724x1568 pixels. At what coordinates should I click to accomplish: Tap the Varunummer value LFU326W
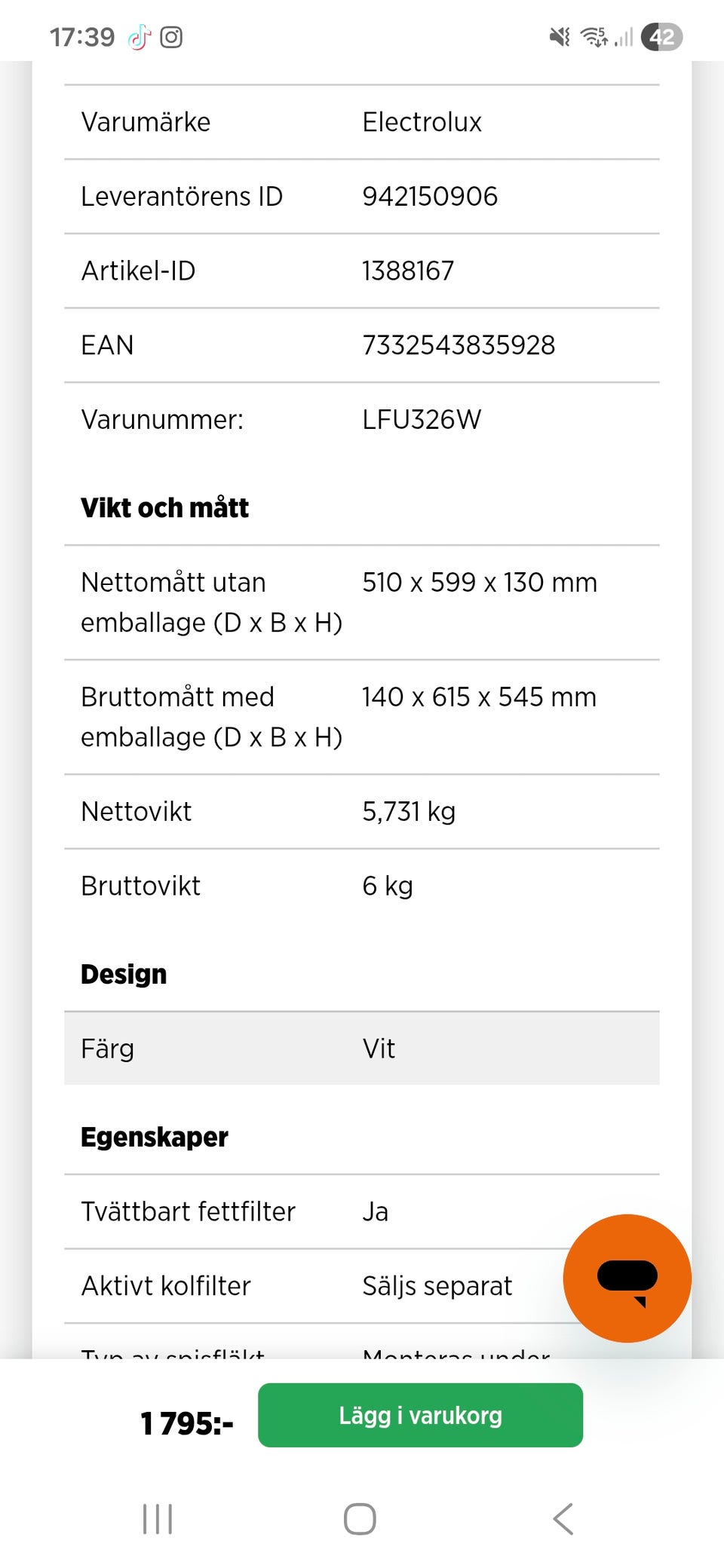[x=422, y=419]
